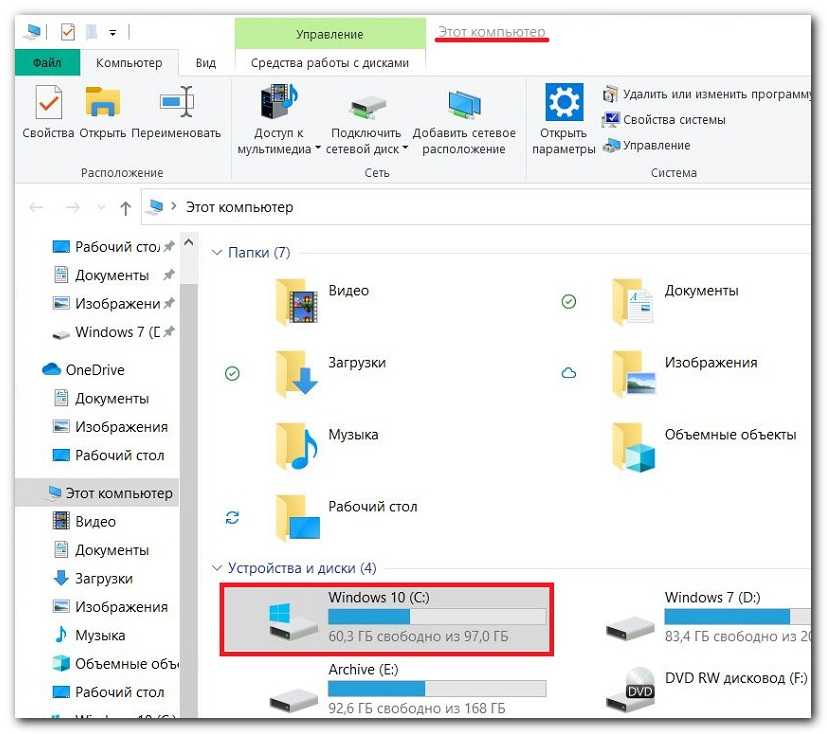Select the Загрузки folder in main pane
Viewport: 827px width, 734px height.
point(330,374)
